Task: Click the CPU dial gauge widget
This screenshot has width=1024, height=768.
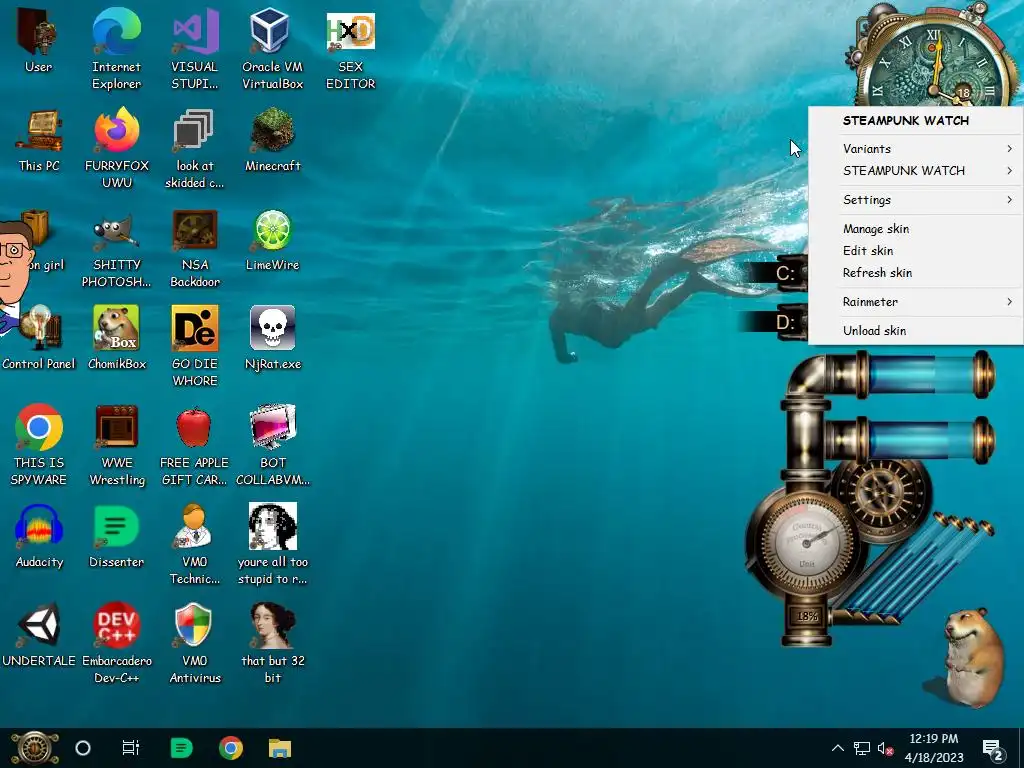Action: click(x=806, y=541)
